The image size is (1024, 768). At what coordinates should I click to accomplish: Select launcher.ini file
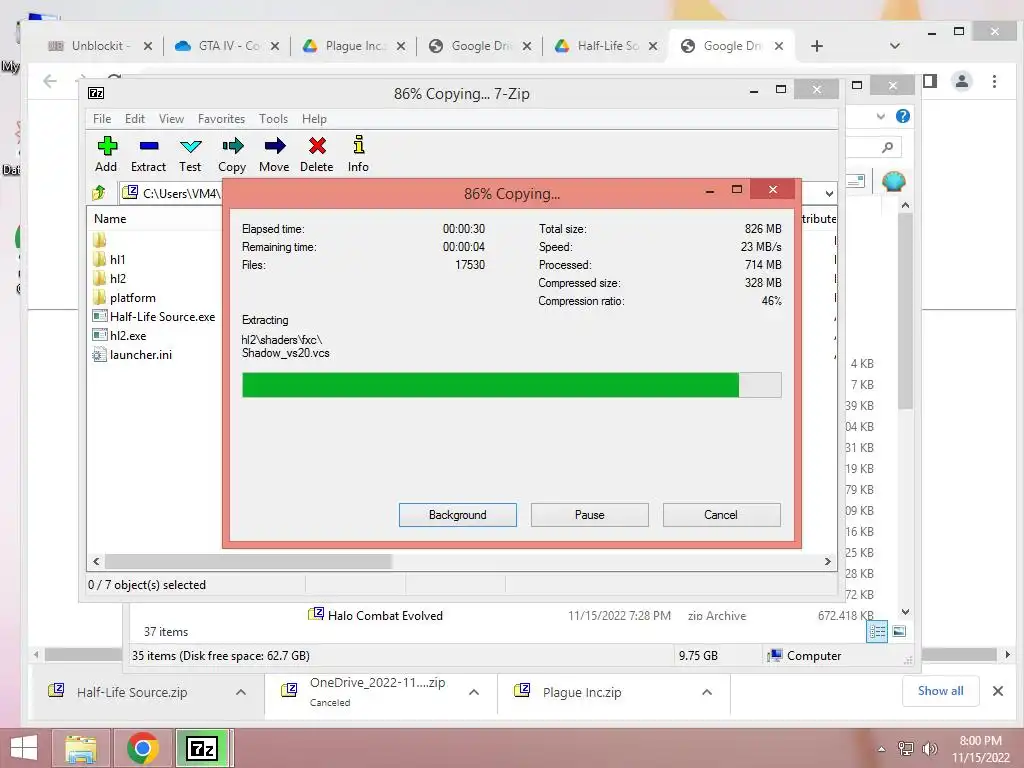pyautogui.click(x=133, y=355)
